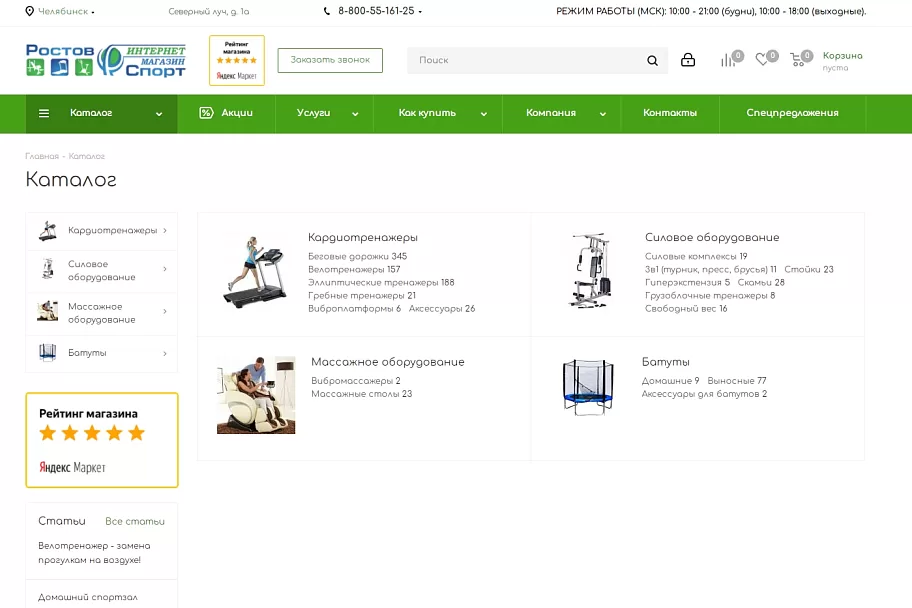Click the search magnifier icon

[x=653, y=61]
